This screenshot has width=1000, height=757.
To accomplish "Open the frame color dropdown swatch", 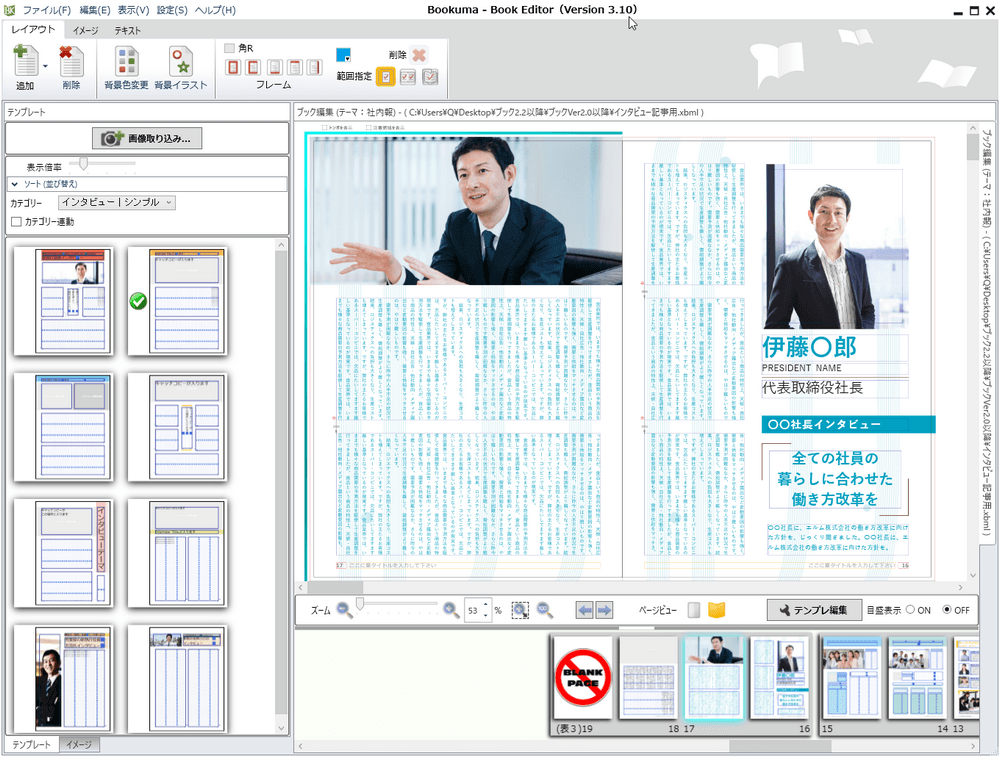I will point(345,54).
